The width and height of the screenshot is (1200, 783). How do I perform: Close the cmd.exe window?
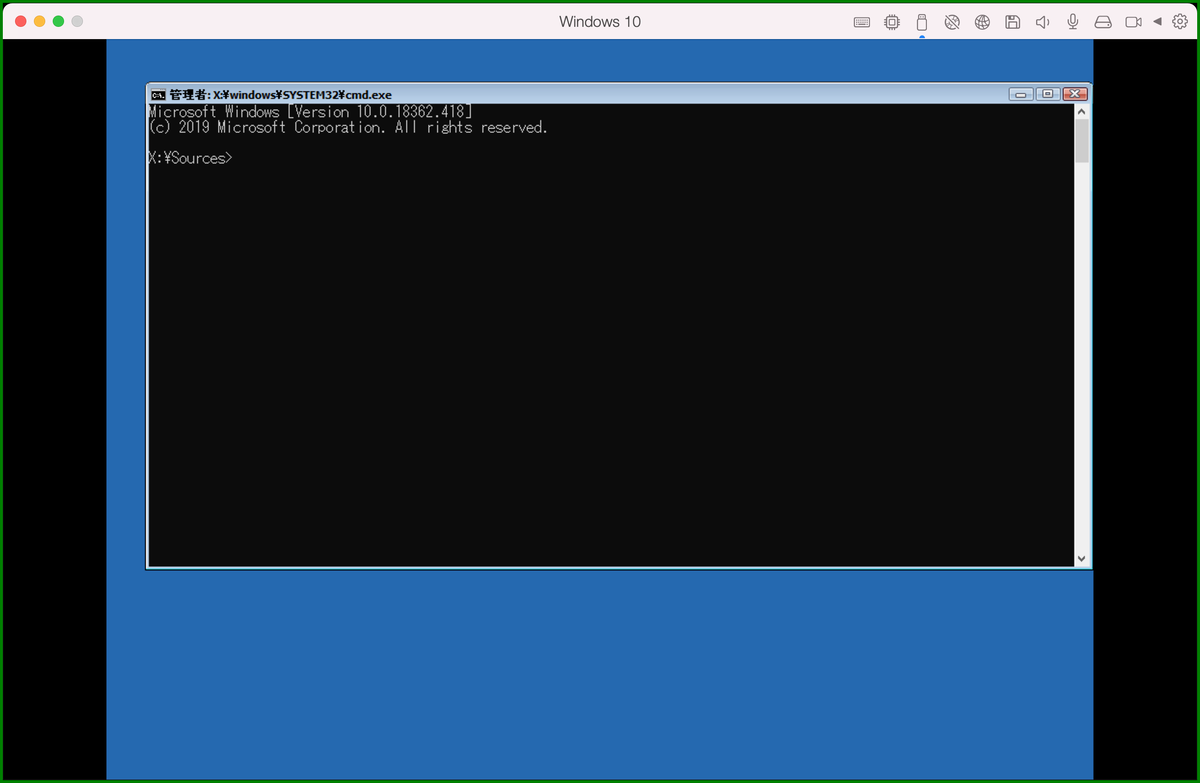click(x=1075, y=94)
